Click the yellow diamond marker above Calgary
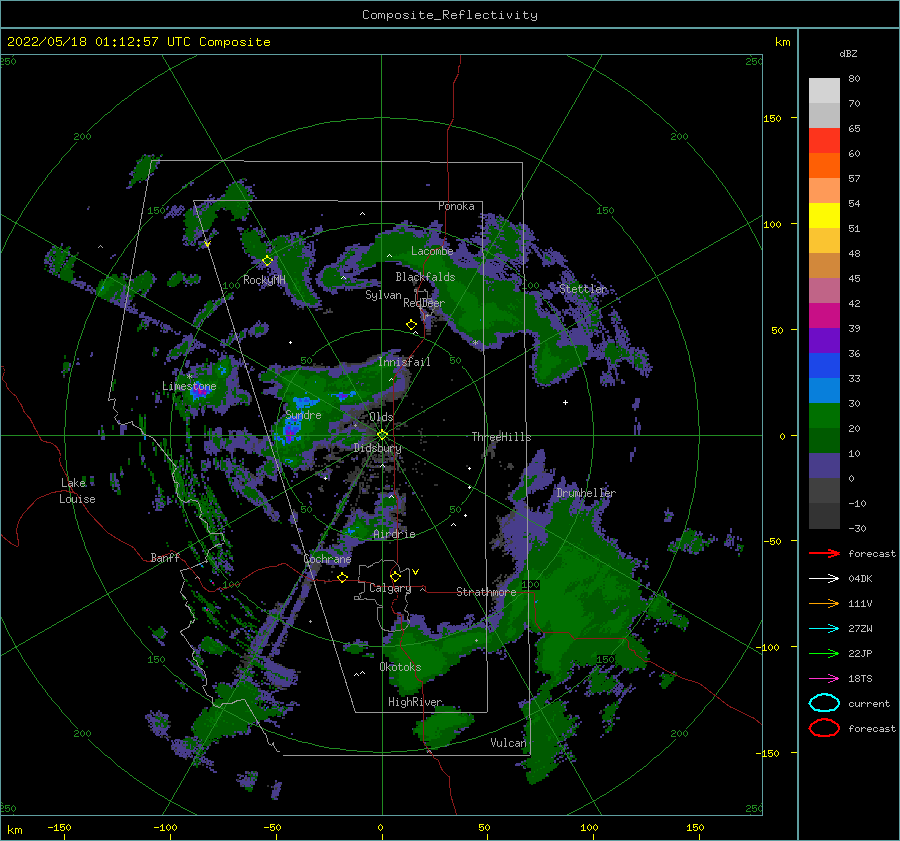Viewport: 900px width, 841px height. click(395, 576)
